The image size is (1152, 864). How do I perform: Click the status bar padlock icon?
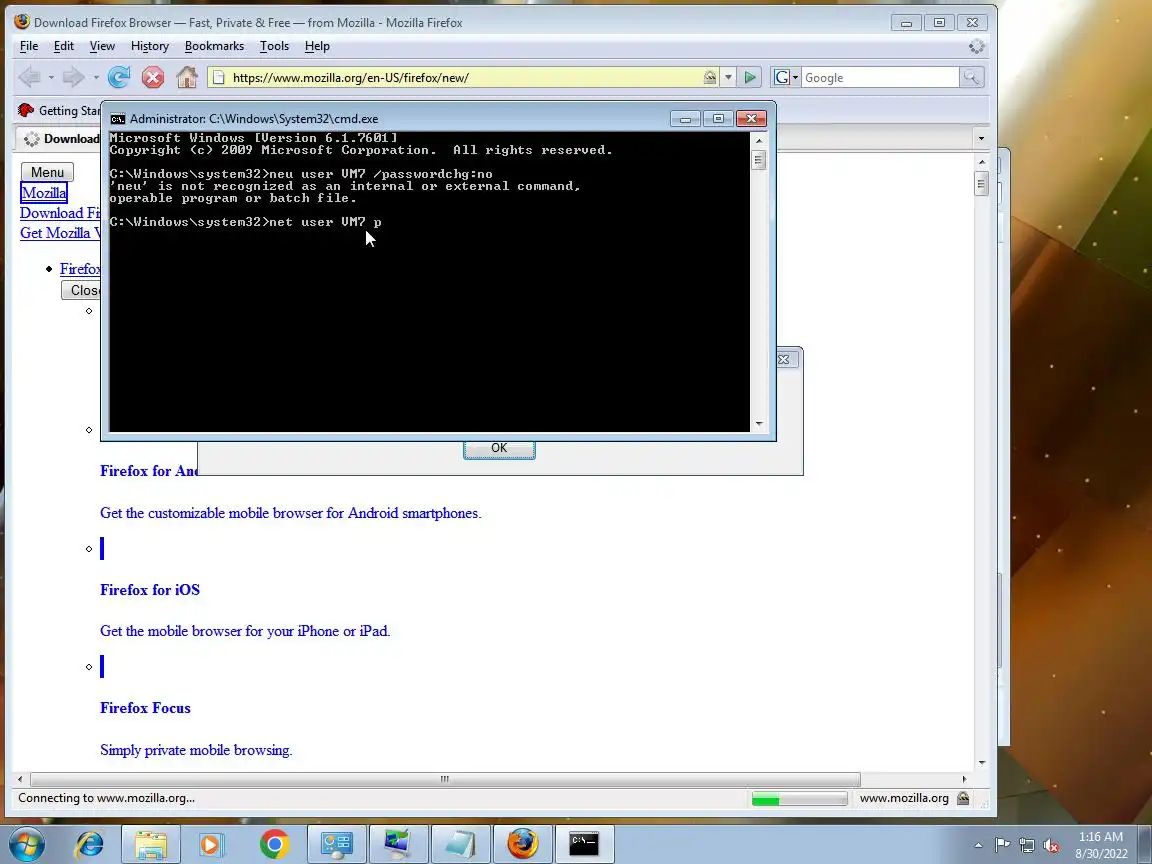[963, 798]
